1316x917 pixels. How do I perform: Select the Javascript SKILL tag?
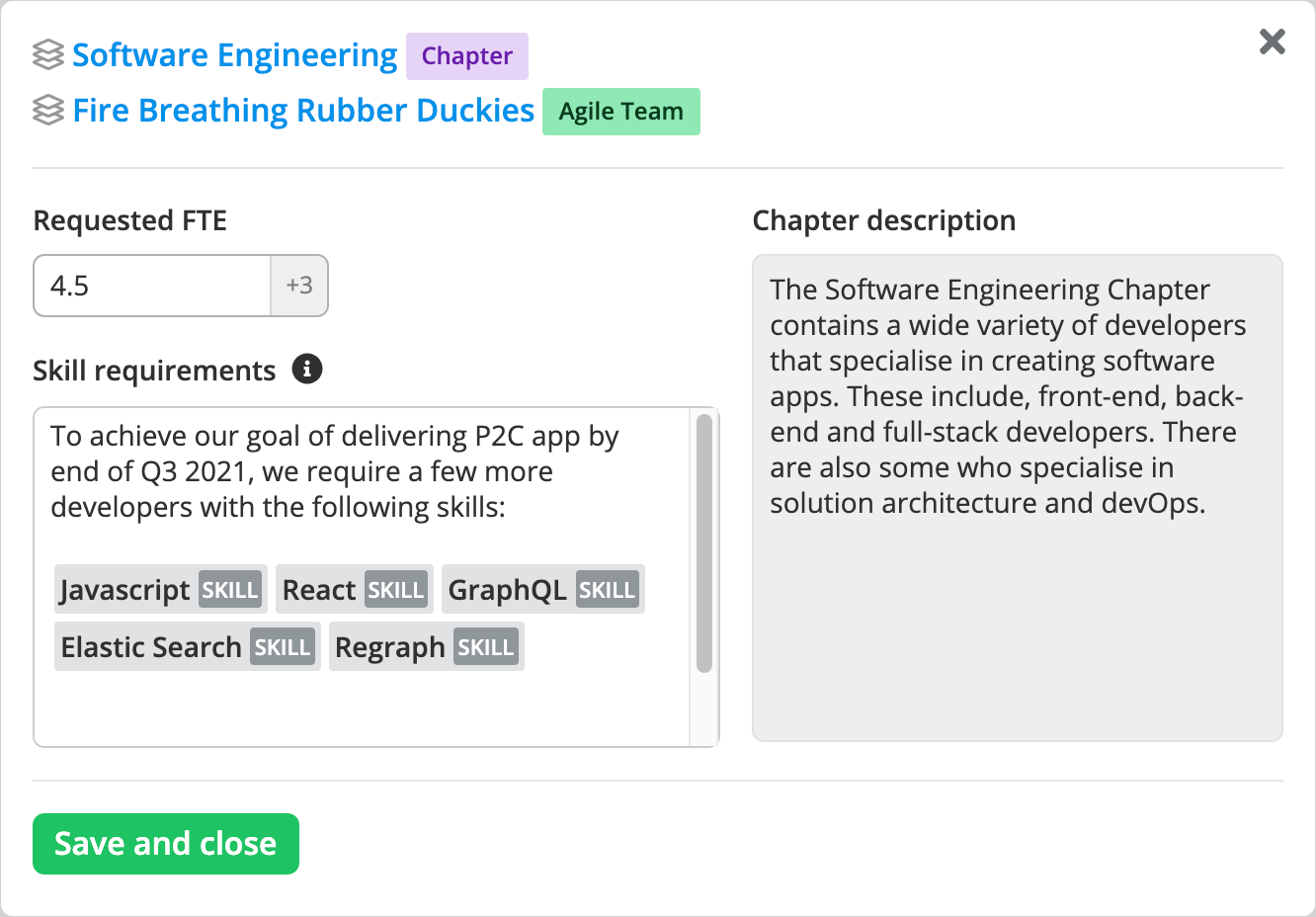(160, 588)
